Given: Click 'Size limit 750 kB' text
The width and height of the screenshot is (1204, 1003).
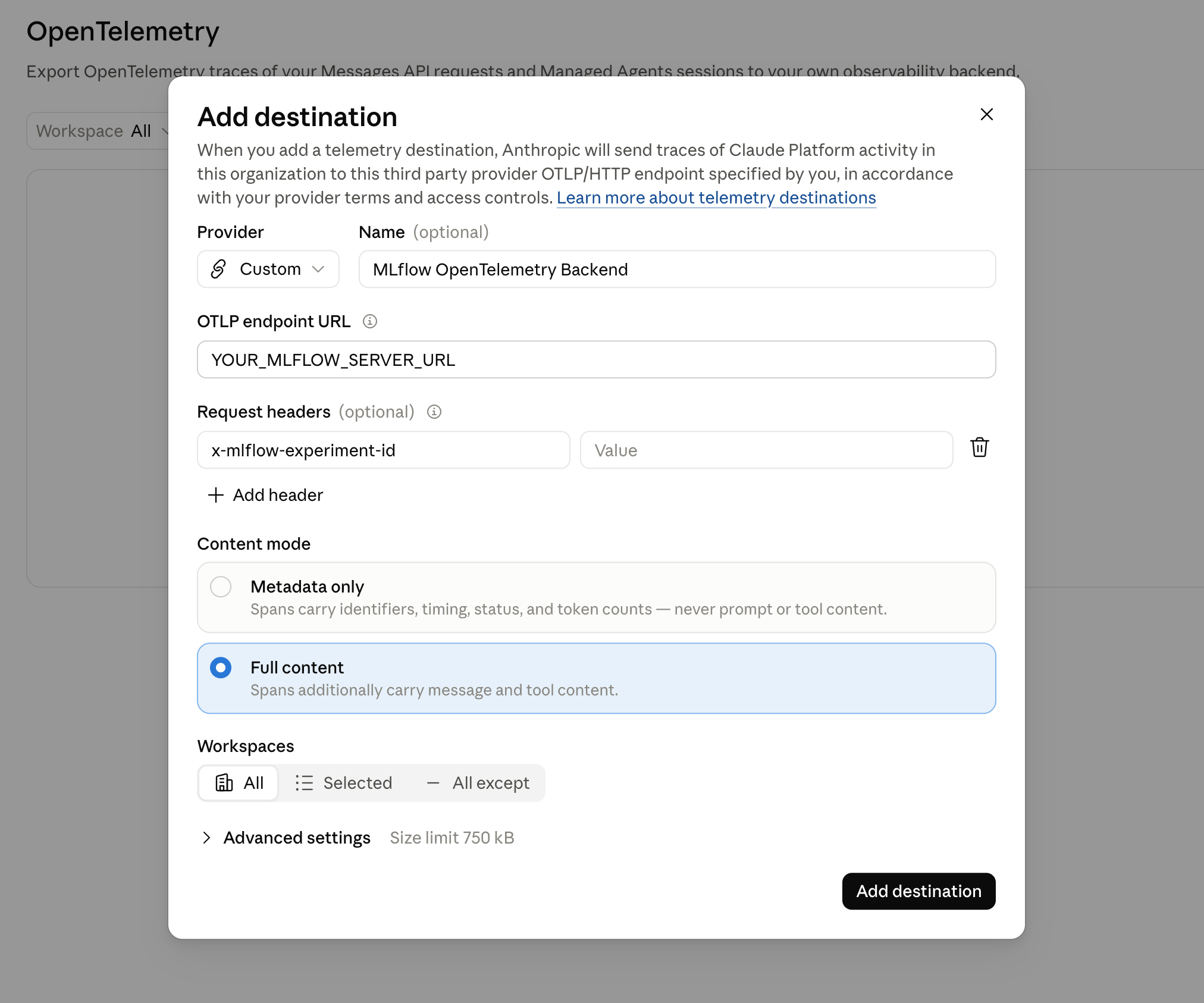Looking at the screenshot, I should (x=452, y=838).
